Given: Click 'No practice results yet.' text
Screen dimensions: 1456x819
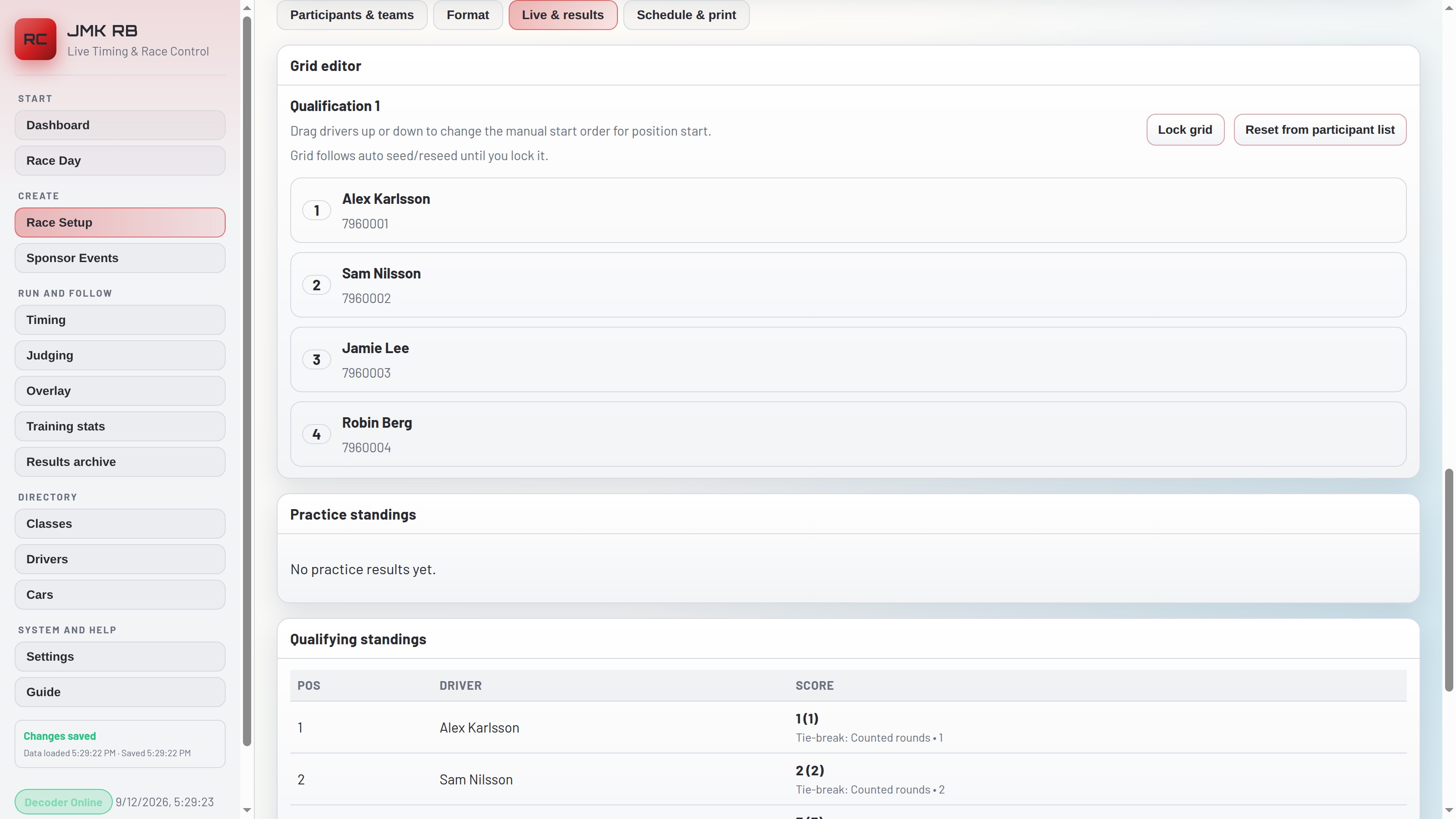Looking at the screenshot, I should click(363, 569).
